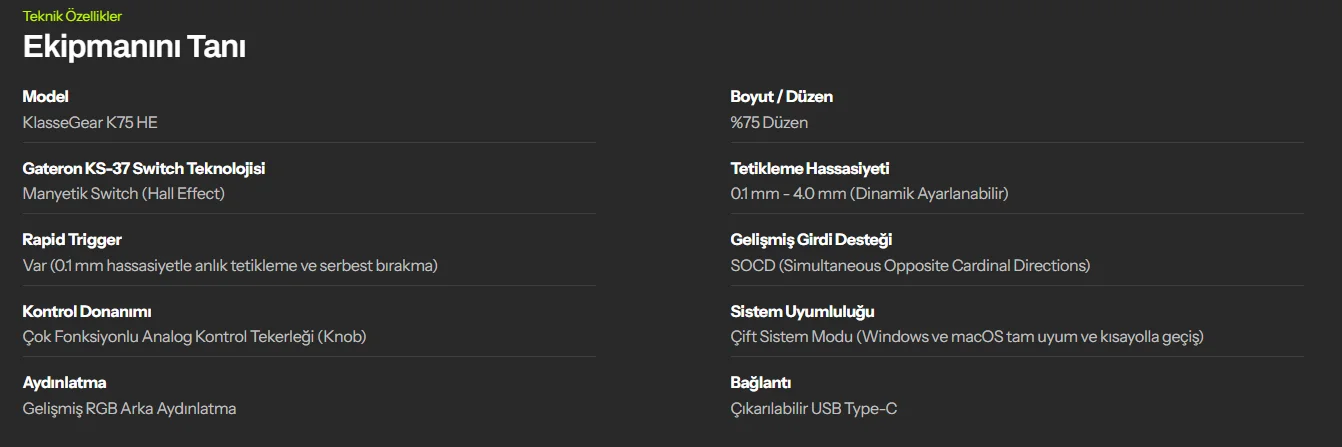Select the Boyut / Düzen label

pyautogui.click(x=782, y=97)
